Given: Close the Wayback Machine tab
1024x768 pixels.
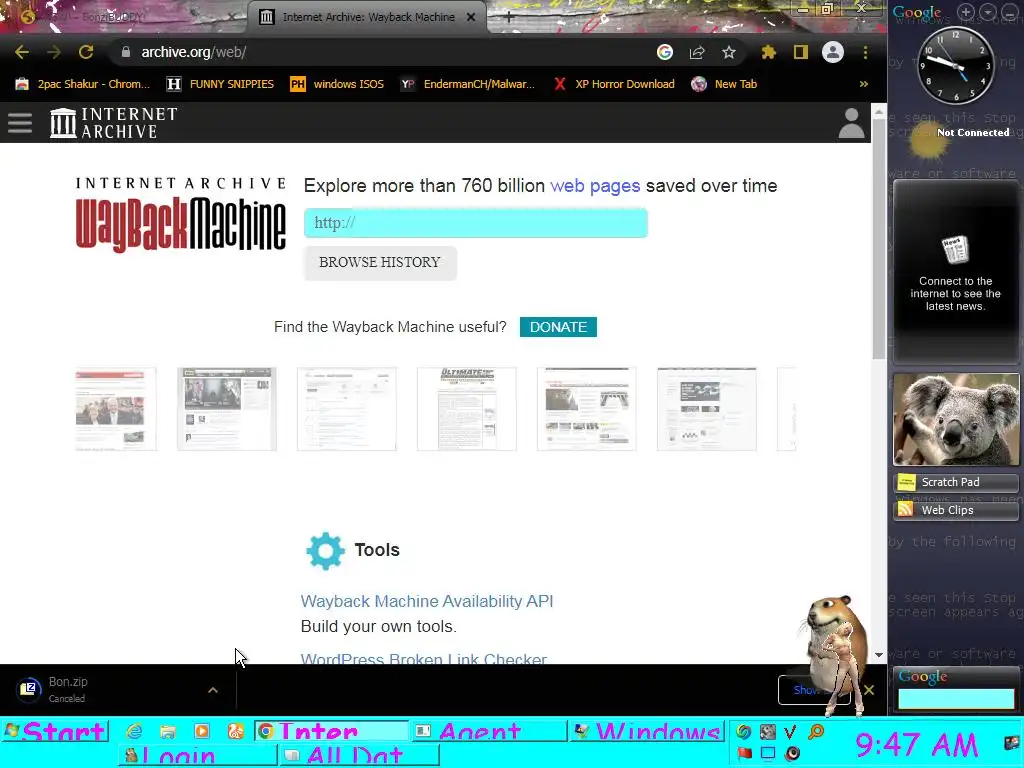Looking at the screenshot, I should coord(471,17).
